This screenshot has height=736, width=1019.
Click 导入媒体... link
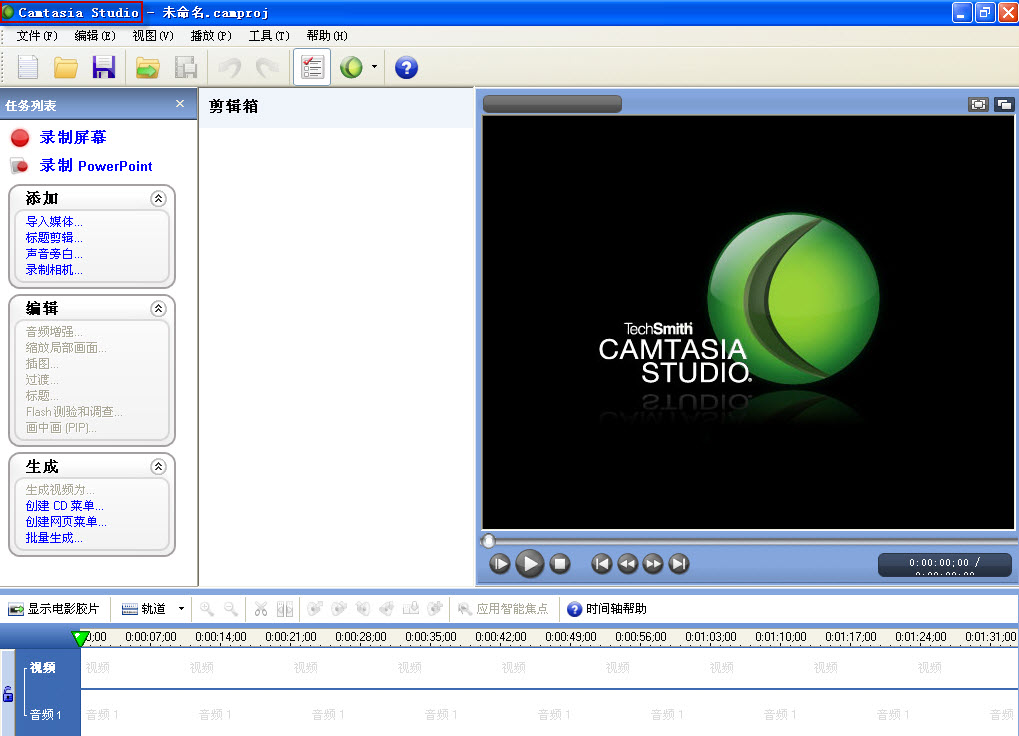coord(54,222)
